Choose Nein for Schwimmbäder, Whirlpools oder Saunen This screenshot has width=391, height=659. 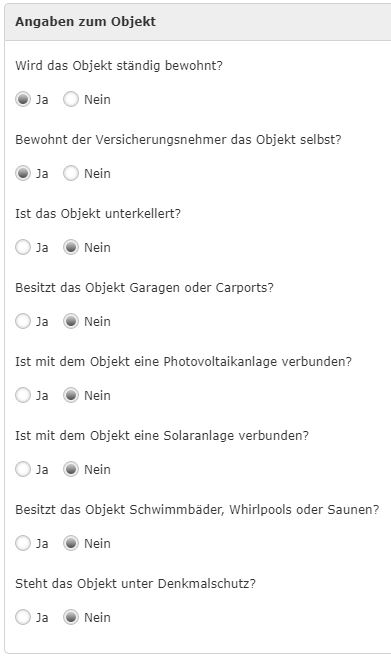tap(71, 543)
